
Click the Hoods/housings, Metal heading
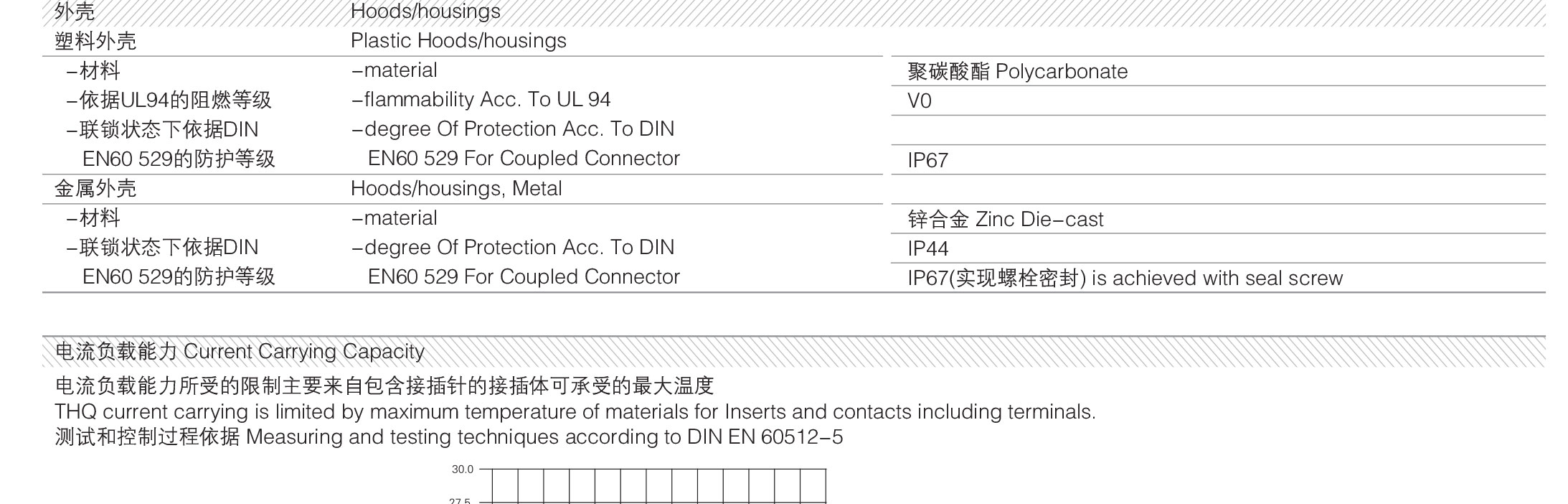(x=456, y=189)
